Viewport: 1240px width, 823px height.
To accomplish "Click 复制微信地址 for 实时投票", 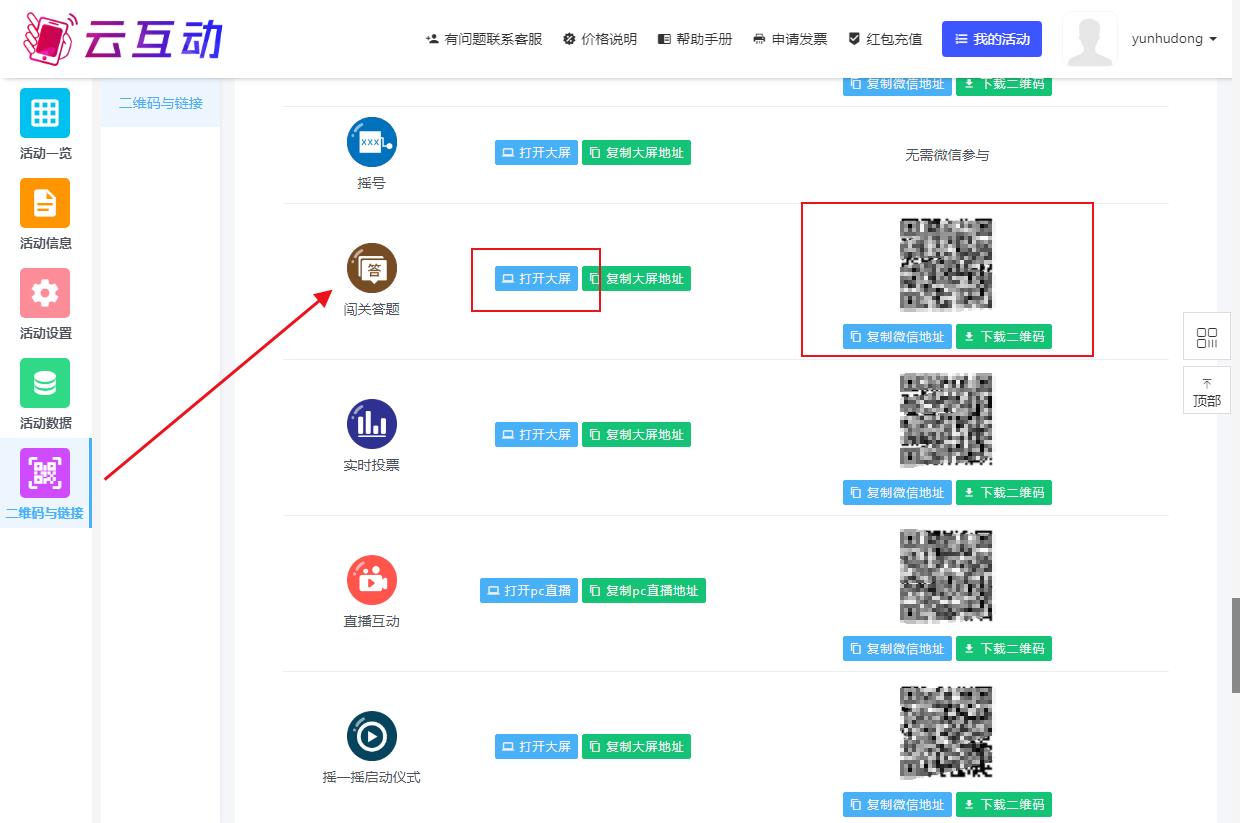I will coord(897,493).
